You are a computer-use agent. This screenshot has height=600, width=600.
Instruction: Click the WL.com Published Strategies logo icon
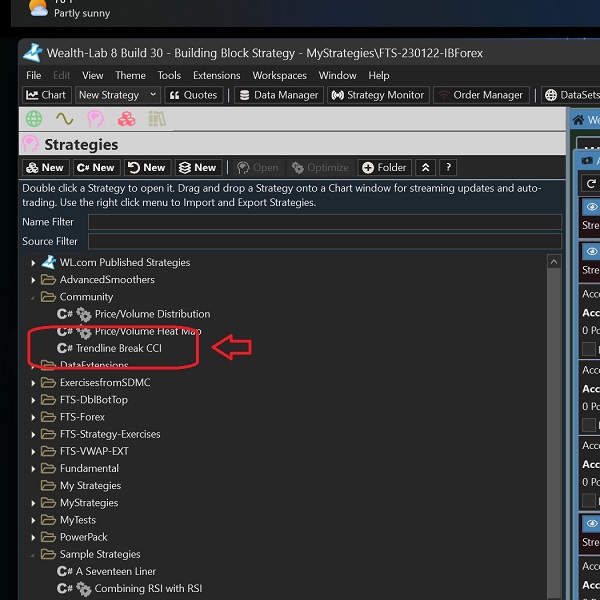[49, 262]
